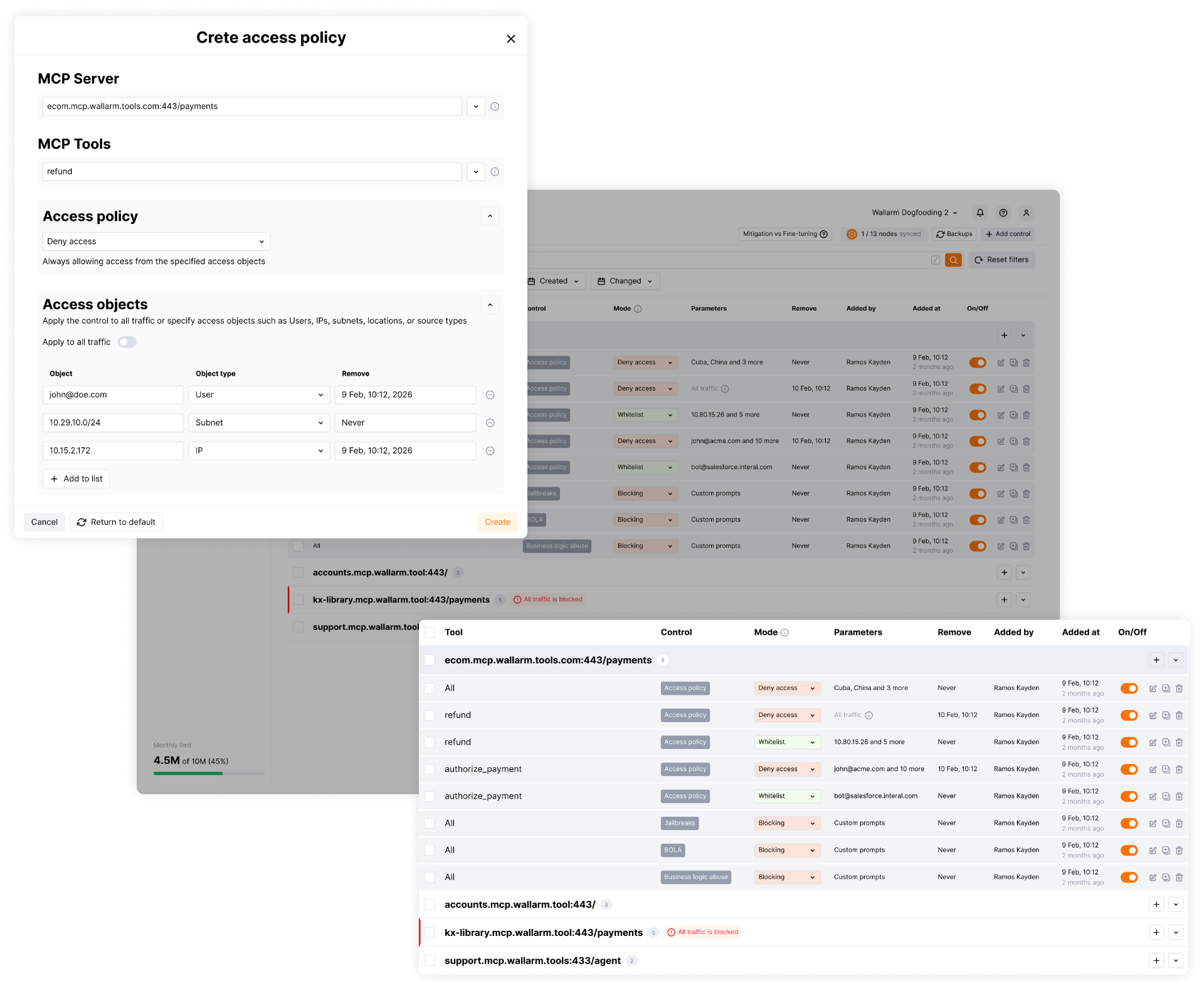Duplicate the All Jailbreaks rule via copy icon
This screenshot has width=1204, height=988.
[x=1166, y=823]
